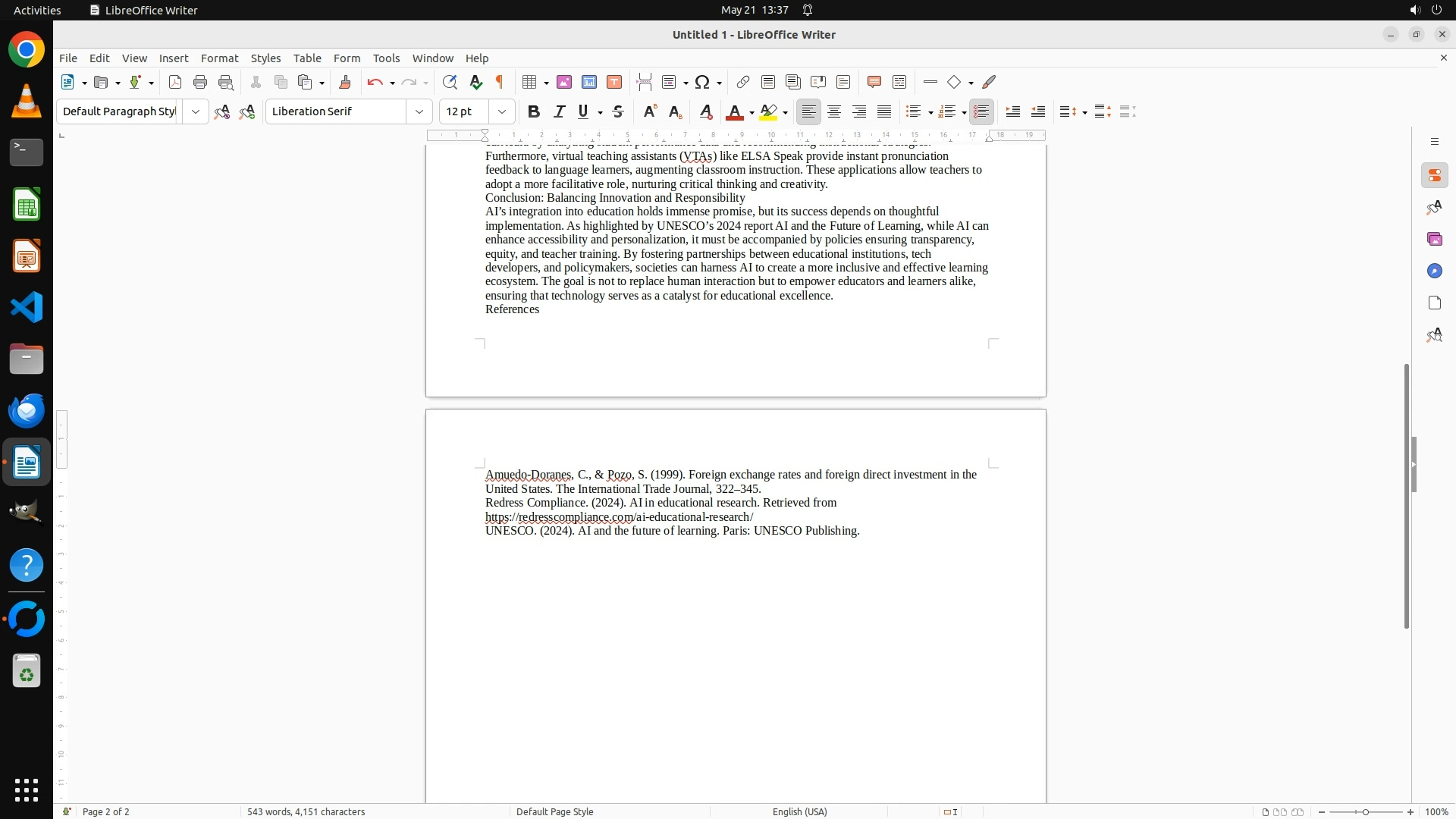The height and width of the screenshot is (819, 1456).
Task: Open the font name dropdown list
Action: coord(419,111)
